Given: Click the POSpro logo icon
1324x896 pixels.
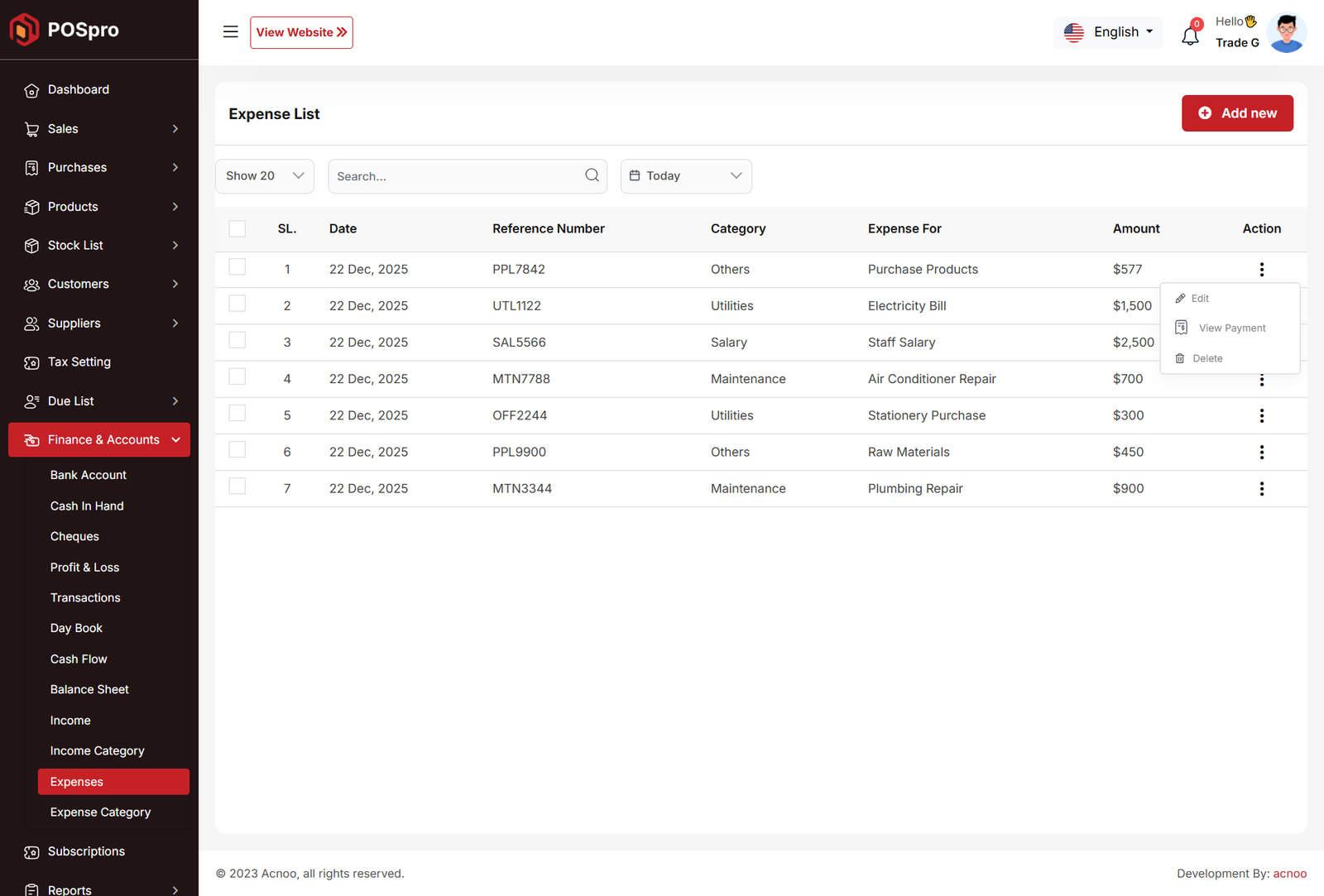Looking at the screenshot, I should [24, 30].
